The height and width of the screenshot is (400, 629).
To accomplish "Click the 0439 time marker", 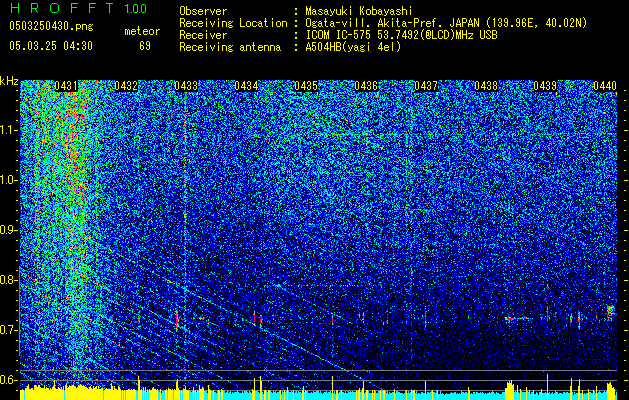I will pos(545,86).
